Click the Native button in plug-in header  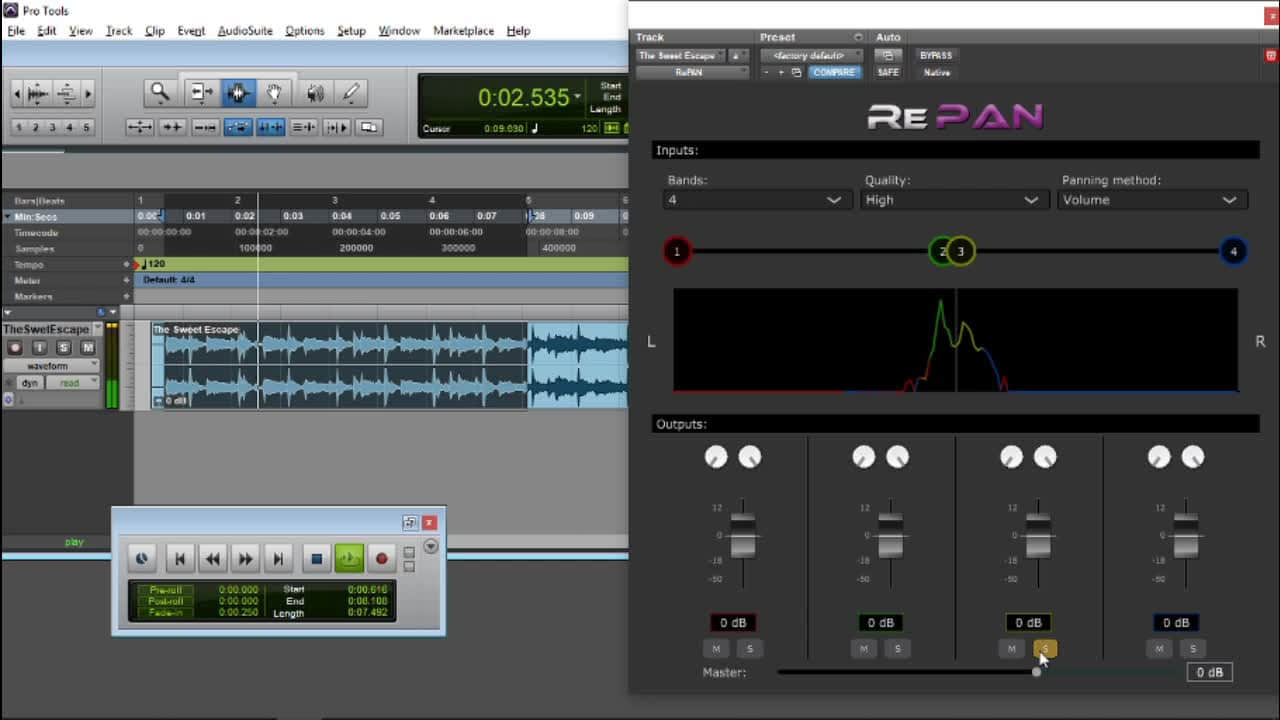click(x=937, y=72)
